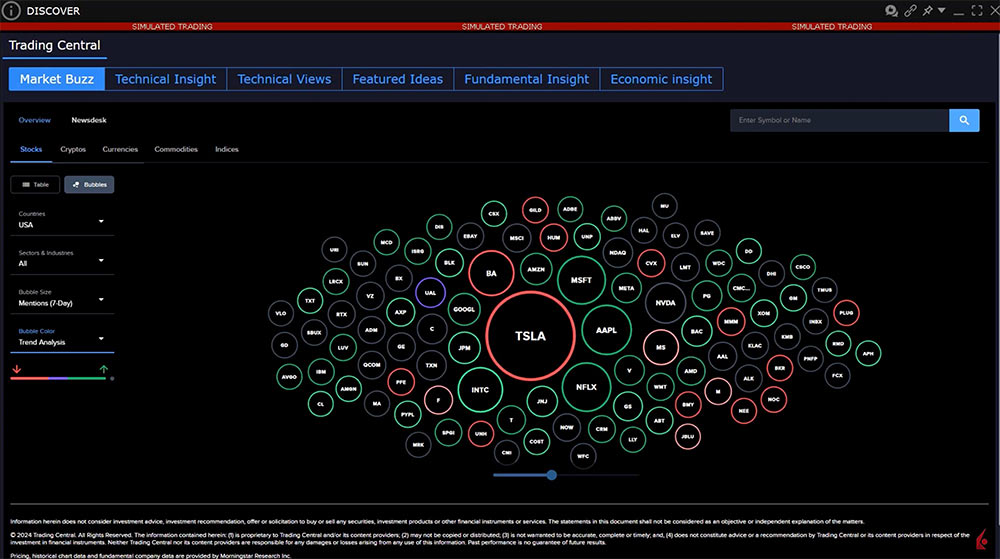This screenshot has width=1000, height=559.
Task: Click the magnifier search button
Action: (x=964, y=120)
